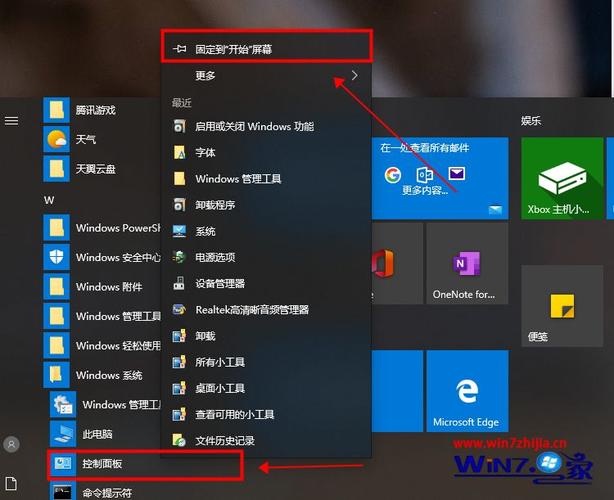The width and height of the screenshot is (614, 500).
Task: Choose 所有小工具 in recent list
Action: 266,362
